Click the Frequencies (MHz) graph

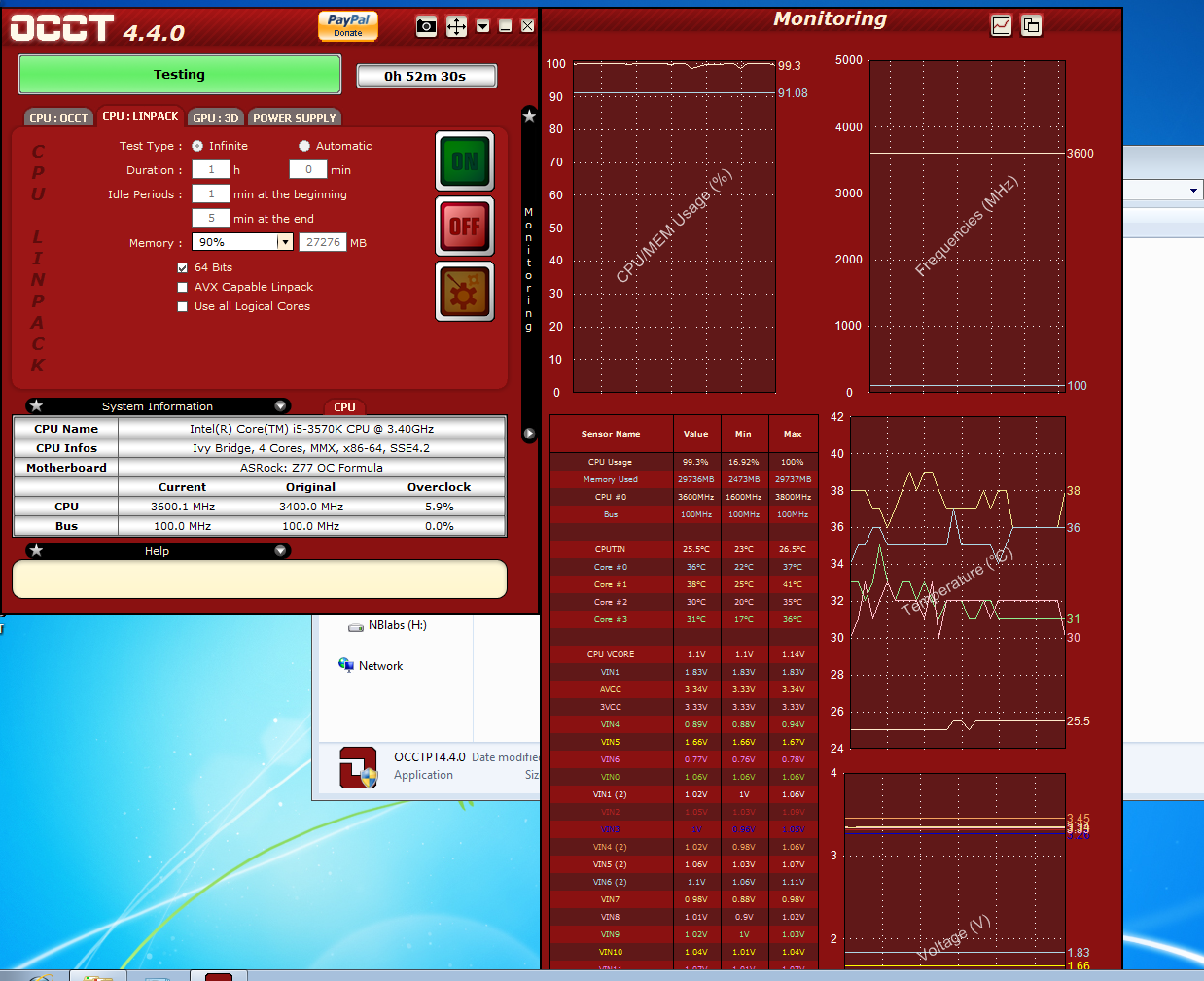click(967, 225)
